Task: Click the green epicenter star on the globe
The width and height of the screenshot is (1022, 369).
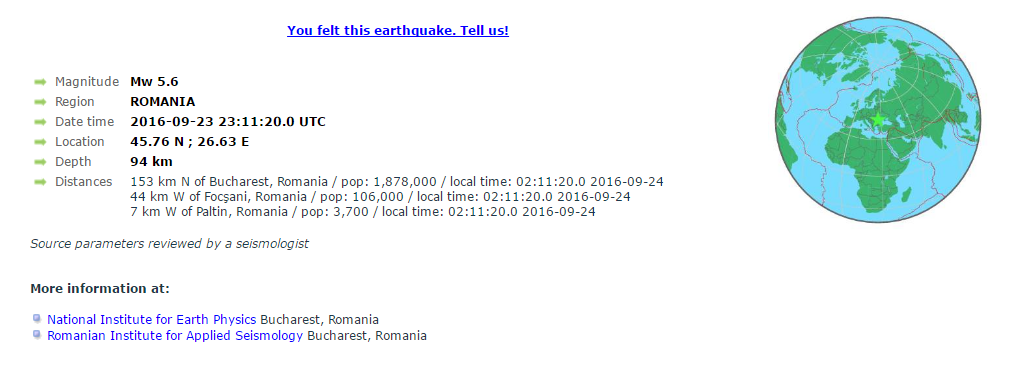Action: click(878, 119)
